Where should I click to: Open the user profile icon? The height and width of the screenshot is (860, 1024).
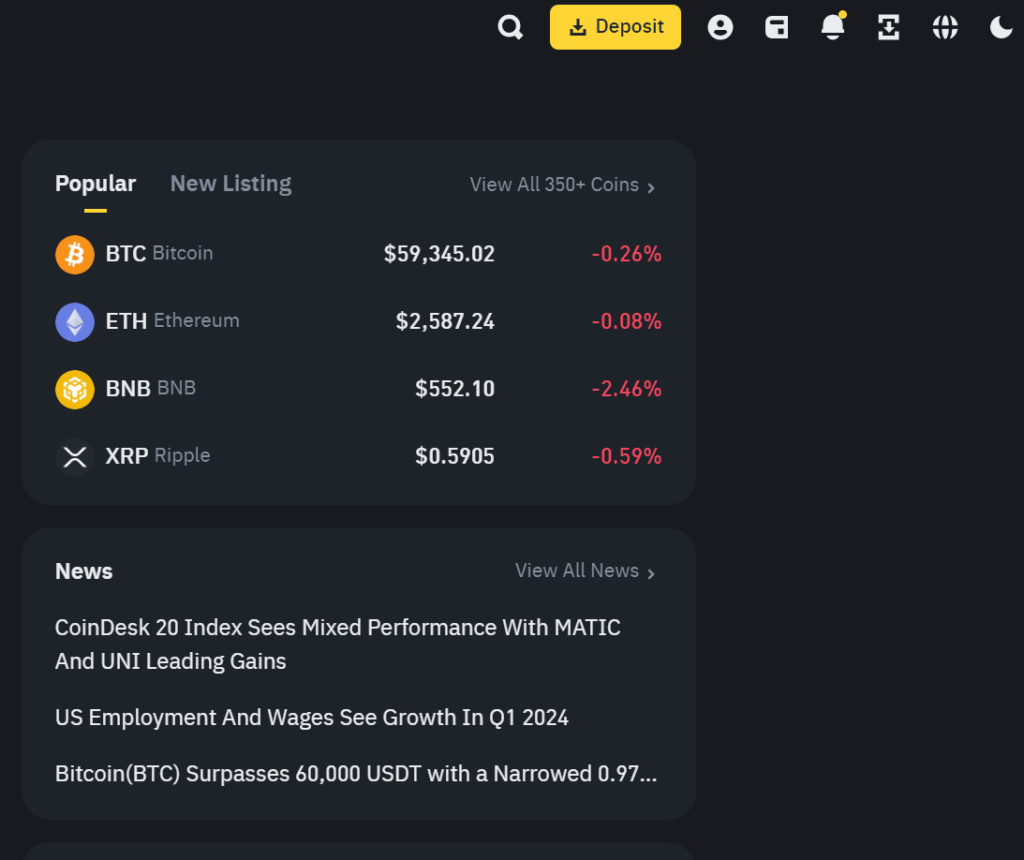click(x=720, y=28)
